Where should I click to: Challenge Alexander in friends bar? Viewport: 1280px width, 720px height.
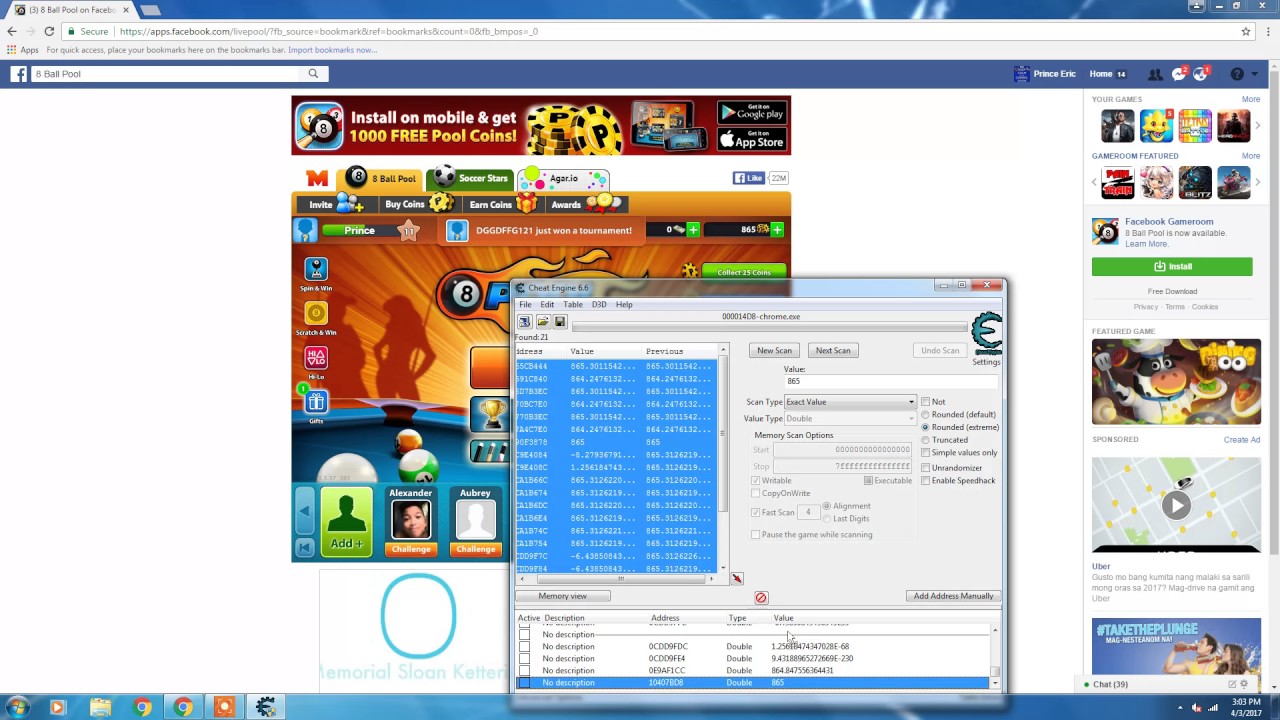coord(411,549)
